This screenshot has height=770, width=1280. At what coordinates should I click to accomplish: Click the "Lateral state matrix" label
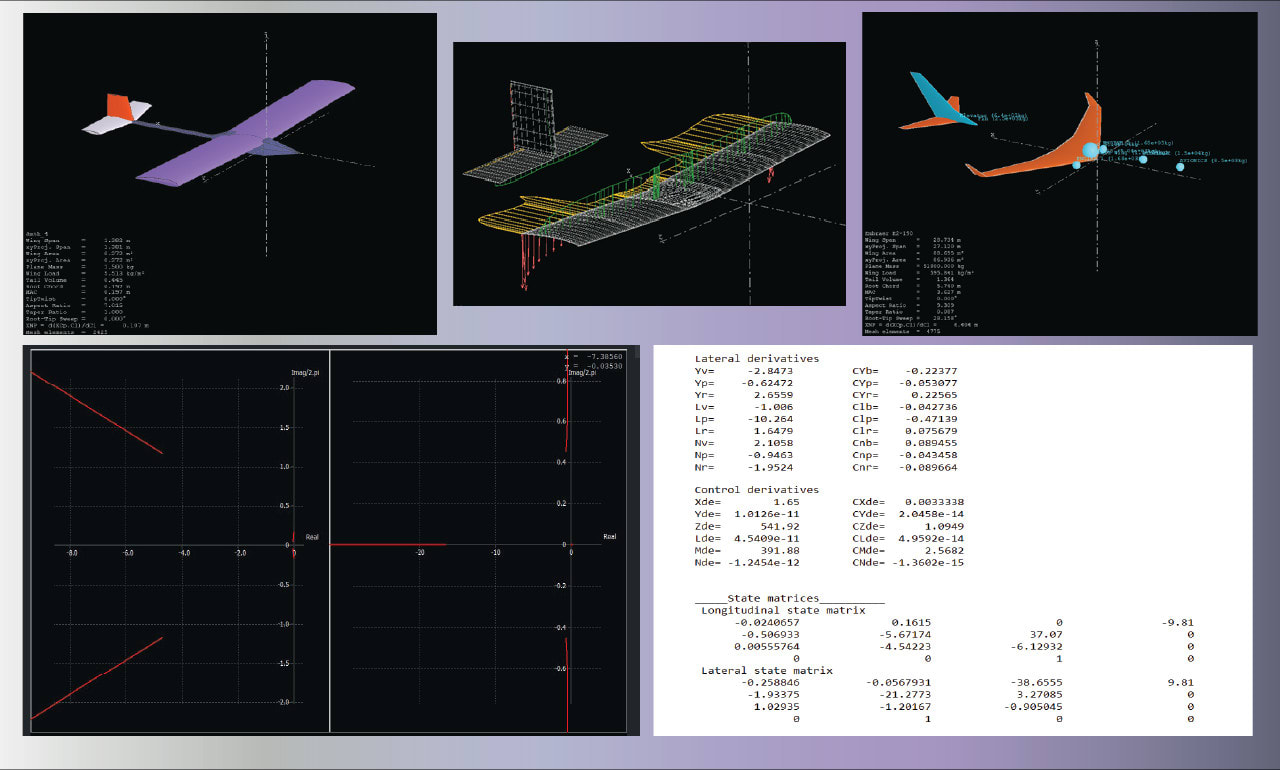(x=766, y=670)
